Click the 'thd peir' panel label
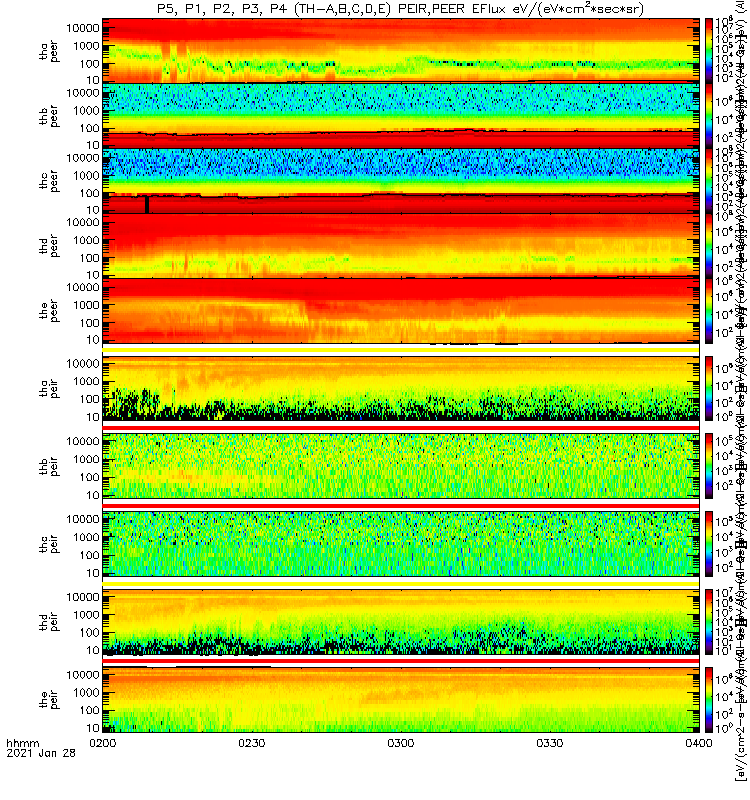 point(49,622)
